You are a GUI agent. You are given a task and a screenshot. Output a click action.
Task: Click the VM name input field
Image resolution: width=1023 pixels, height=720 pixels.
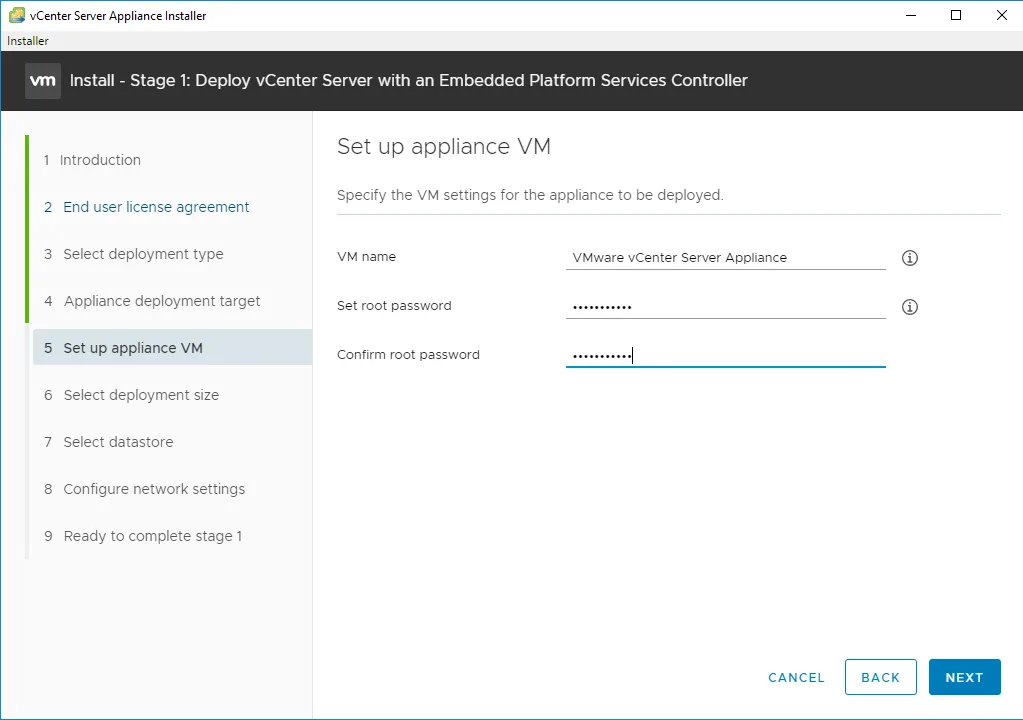coord(725,258)
